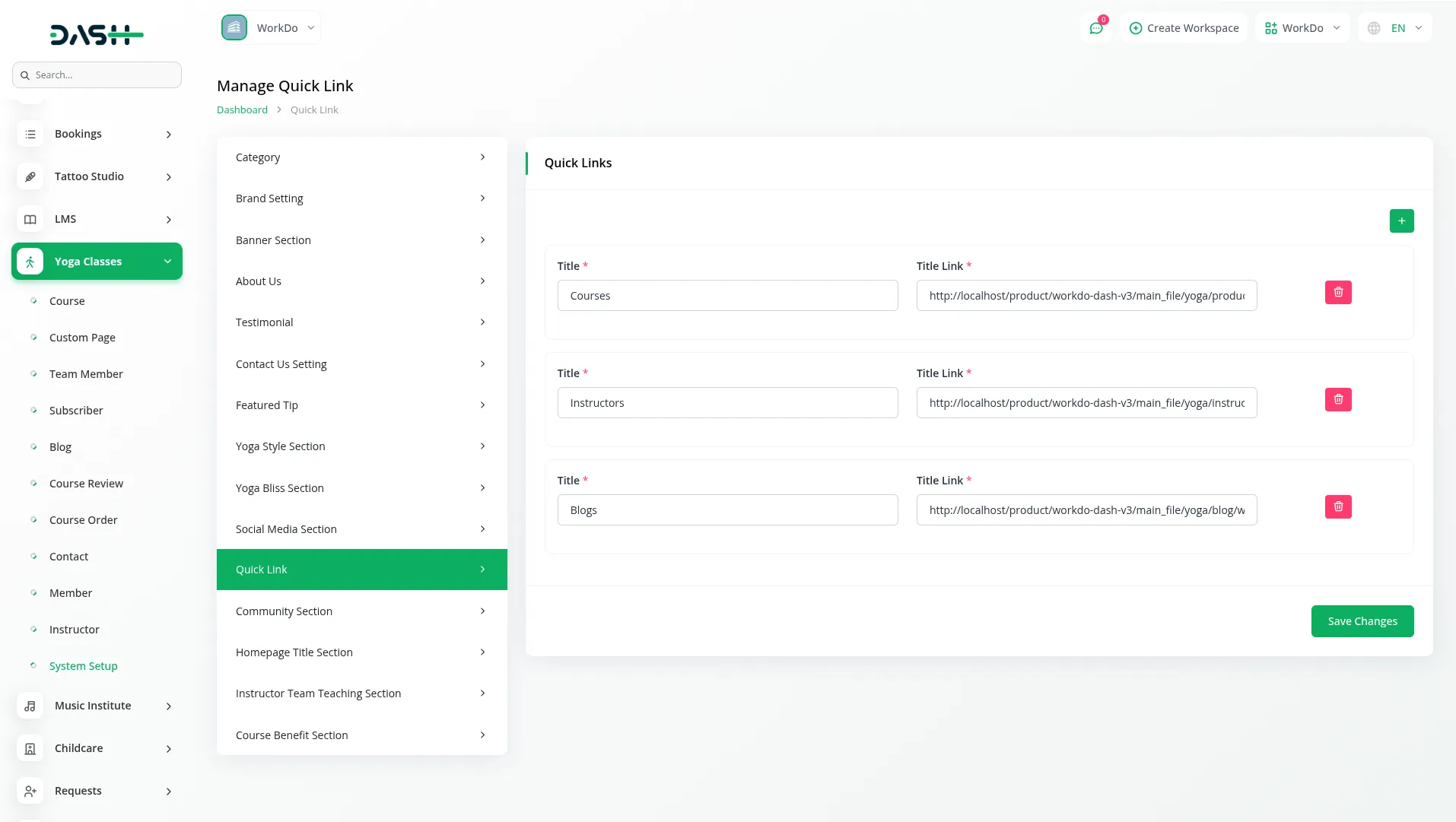Screen dimensions: 1456x822
Task: Click the Save Changes button
Action: click(1362, 621)
